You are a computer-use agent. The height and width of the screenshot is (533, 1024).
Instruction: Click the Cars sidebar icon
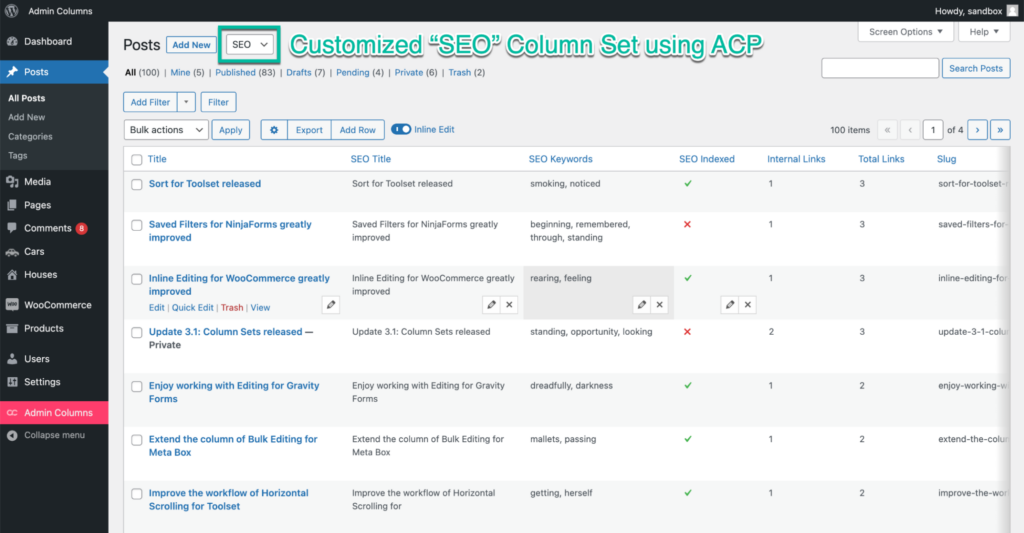(12, 251)
